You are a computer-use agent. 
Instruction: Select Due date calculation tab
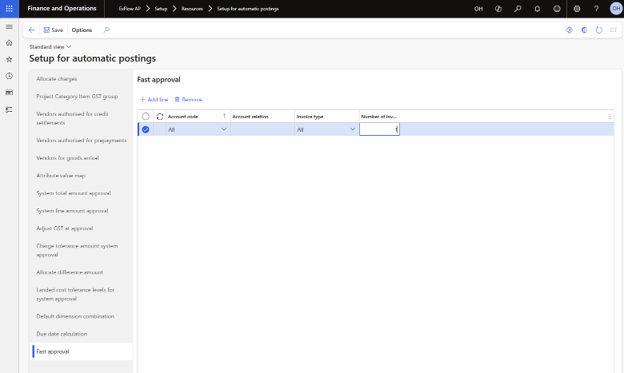click(x=62, y=334)
